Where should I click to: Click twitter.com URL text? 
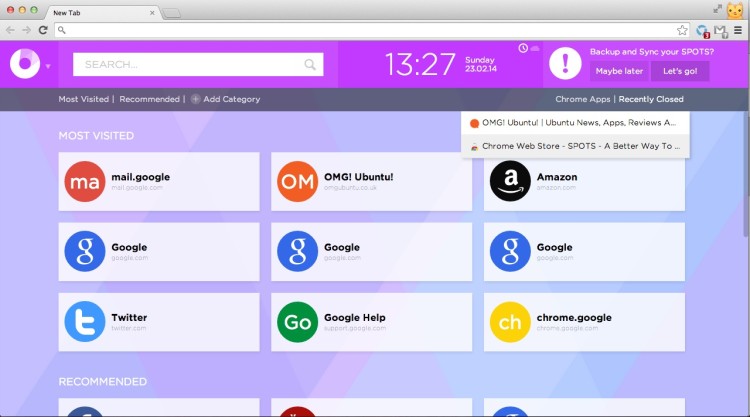(x=129, y=328)
